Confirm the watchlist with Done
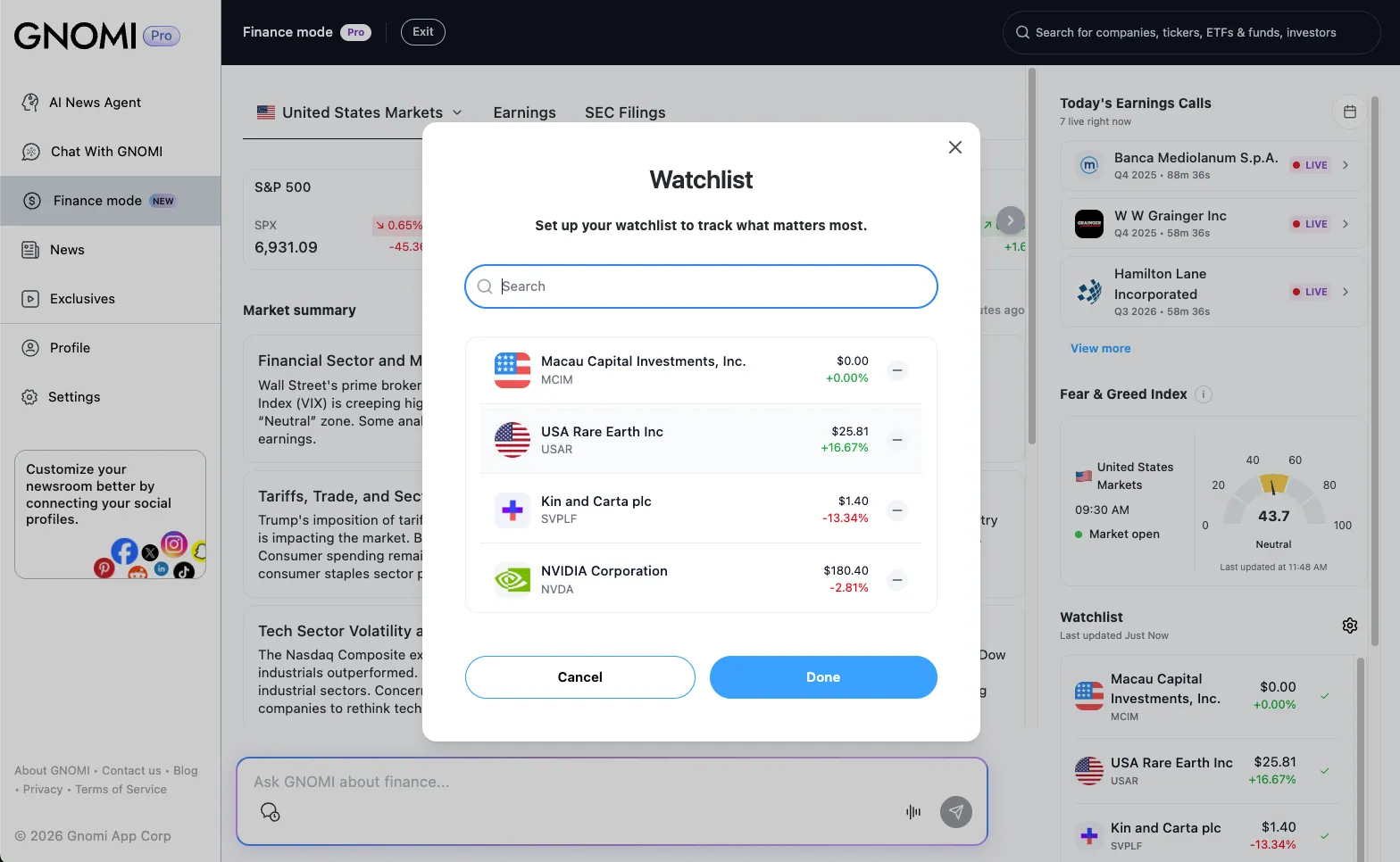The height and width of the screenshot is (862, 1400). [x=823, y=677]
